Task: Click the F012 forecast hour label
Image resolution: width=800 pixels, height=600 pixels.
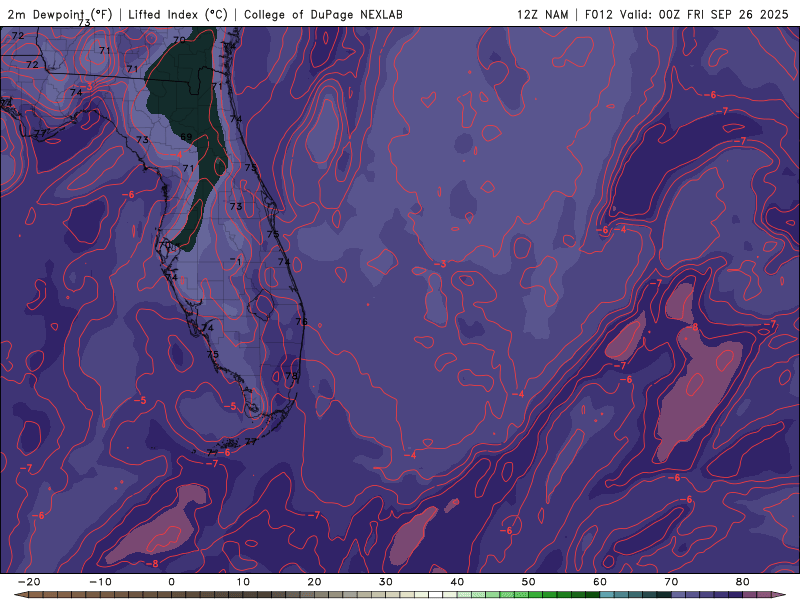Action: 599,14
